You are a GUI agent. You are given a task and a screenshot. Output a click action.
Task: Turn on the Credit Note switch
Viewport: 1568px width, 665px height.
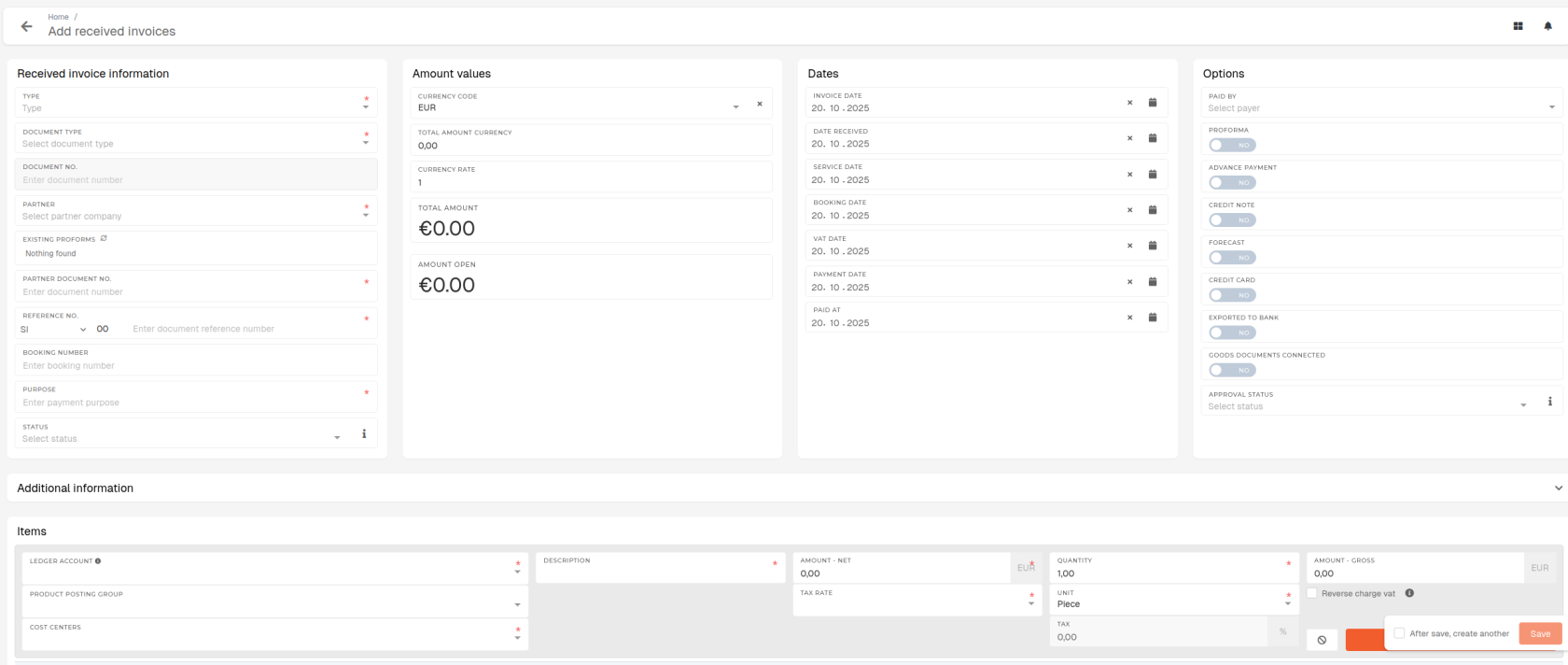click(1232, 219)
